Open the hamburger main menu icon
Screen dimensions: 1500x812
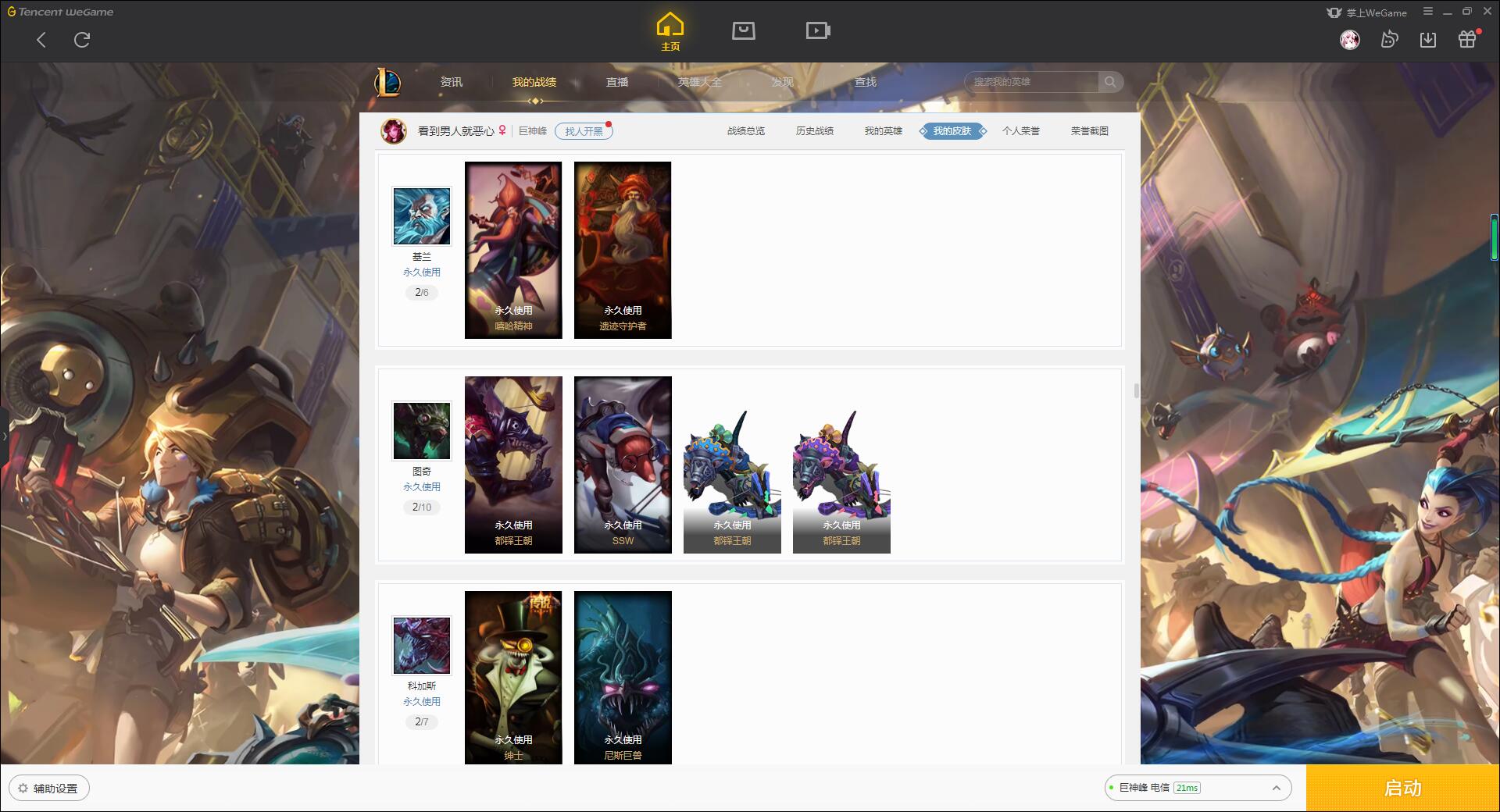(1428, 12)
